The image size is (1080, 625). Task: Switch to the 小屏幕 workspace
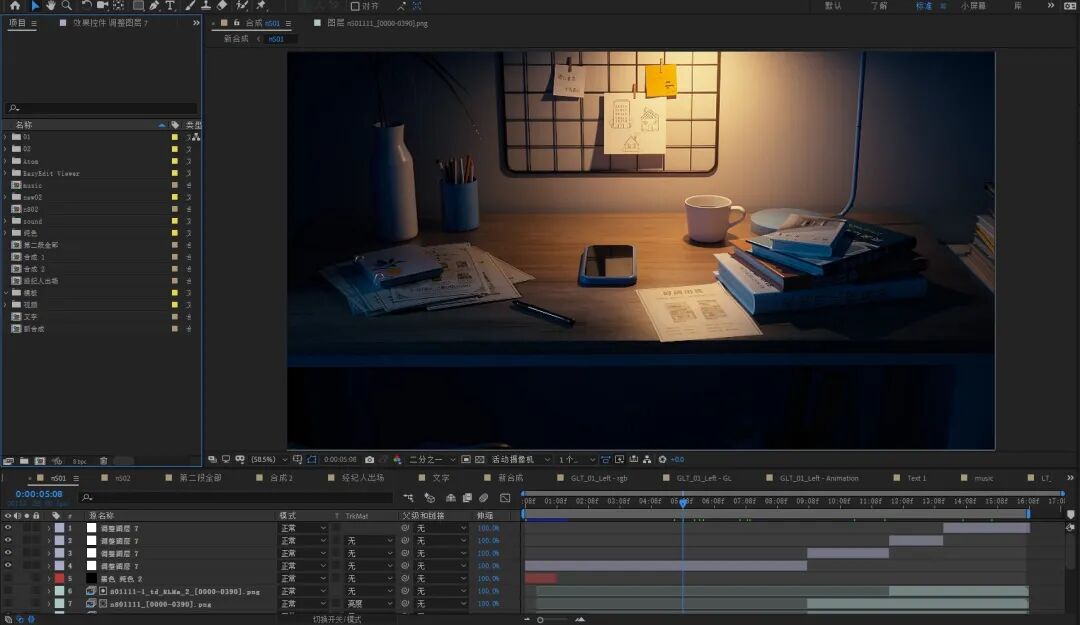973,6
